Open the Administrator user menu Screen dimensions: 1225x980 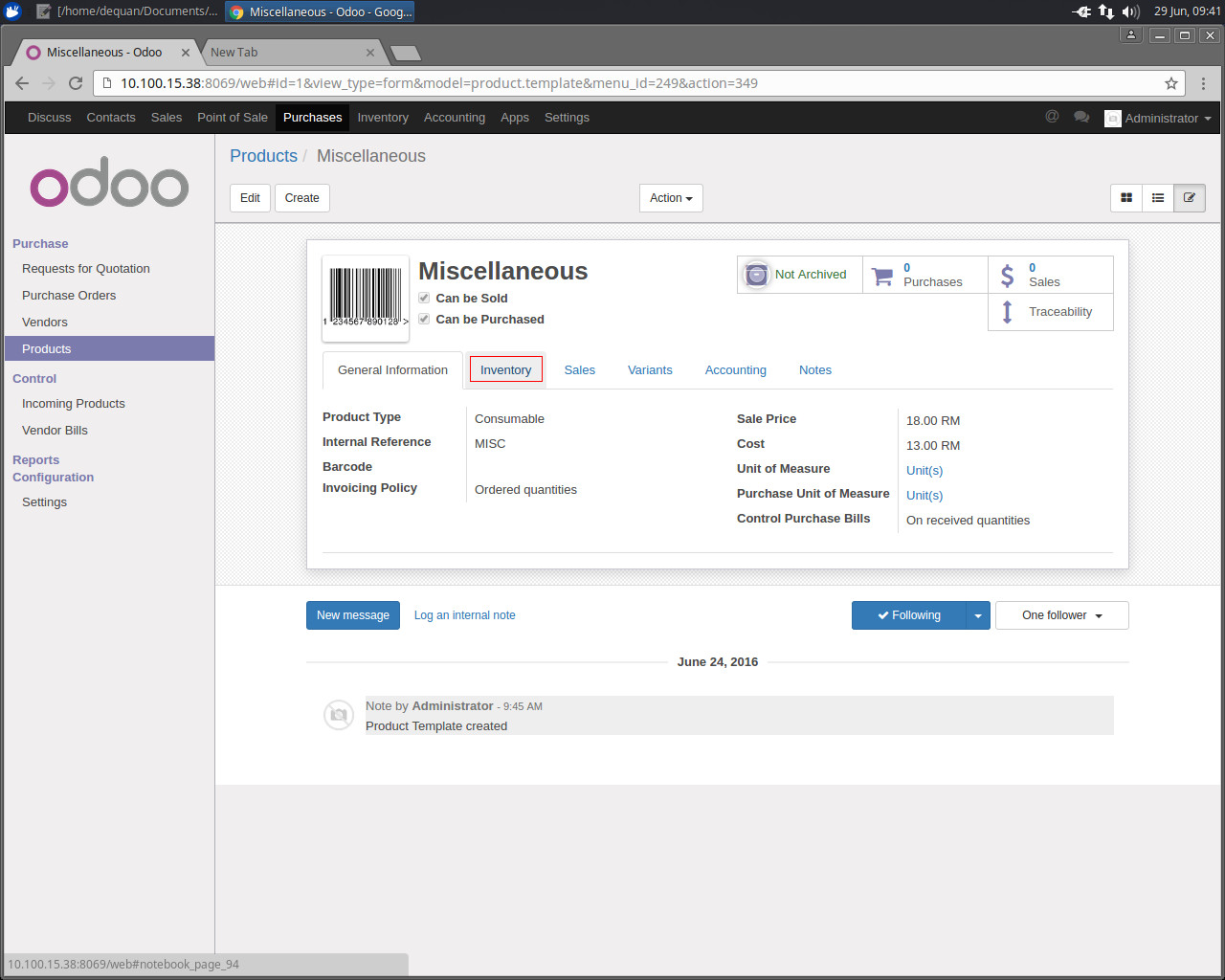(x=1158, y=118)
